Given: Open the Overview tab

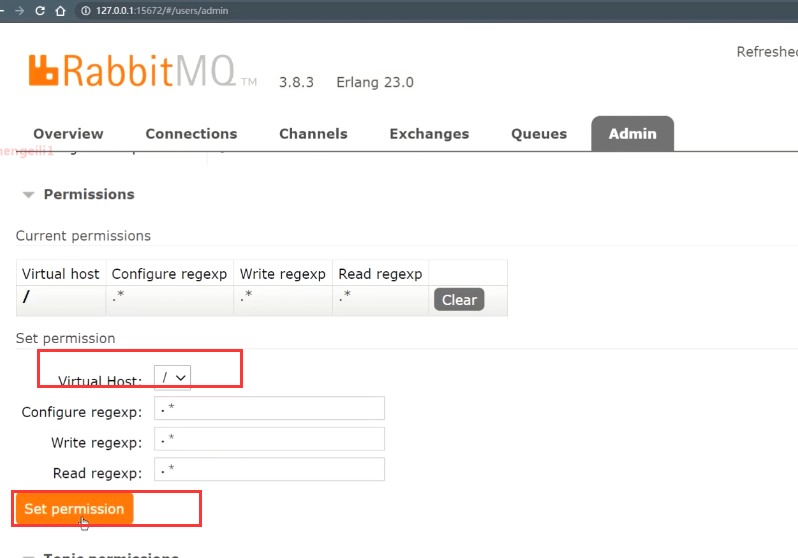Looking at the screenshot, I should click(68, 134).
